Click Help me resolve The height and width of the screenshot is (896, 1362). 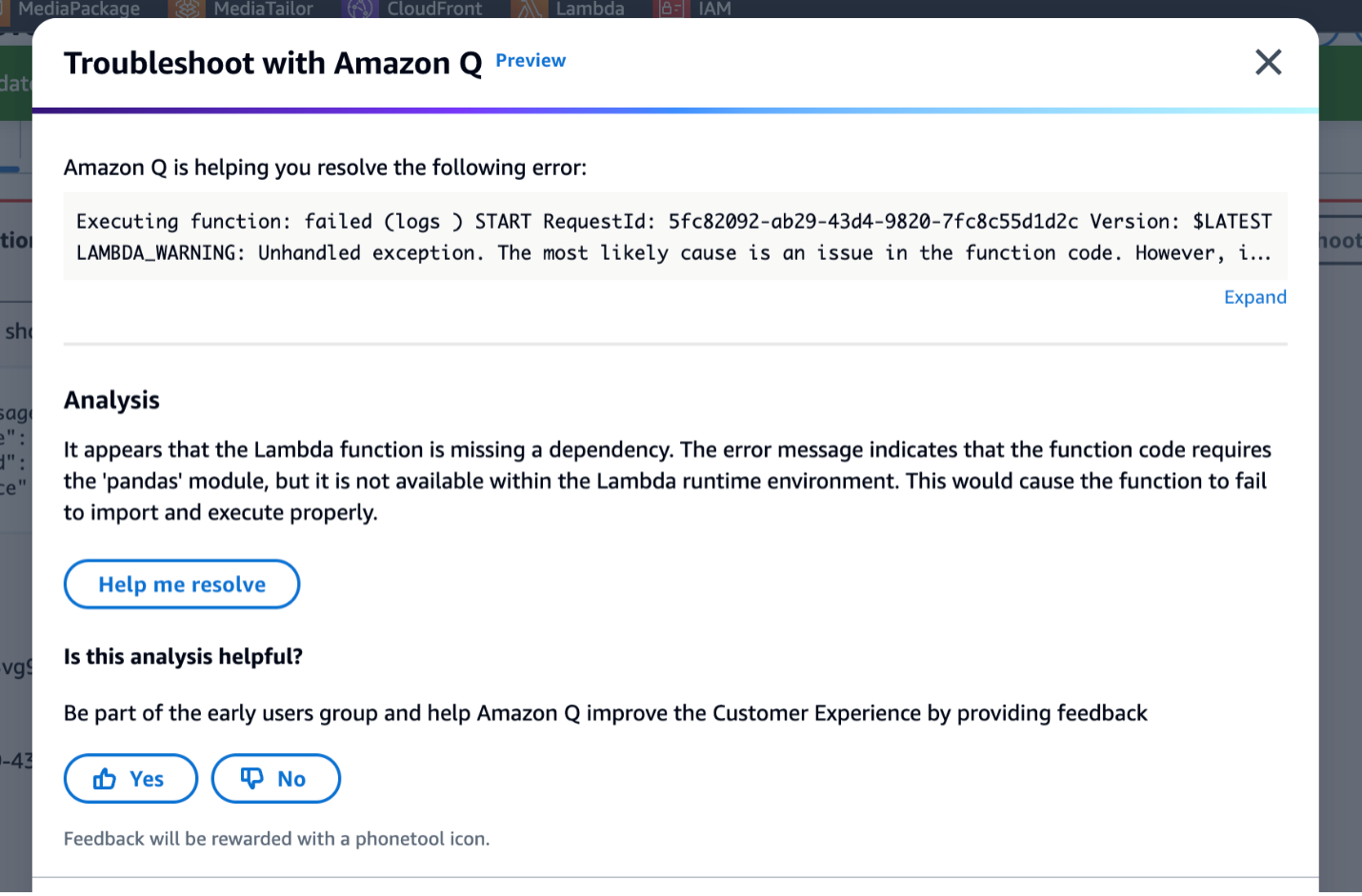(x=181, y=584)
